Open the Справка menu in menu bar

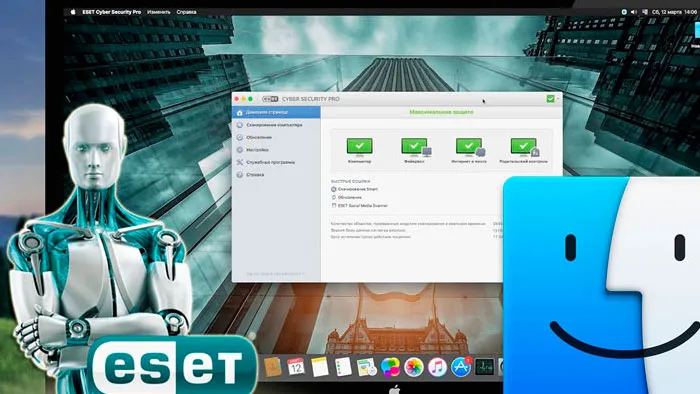tap(186, 12)
